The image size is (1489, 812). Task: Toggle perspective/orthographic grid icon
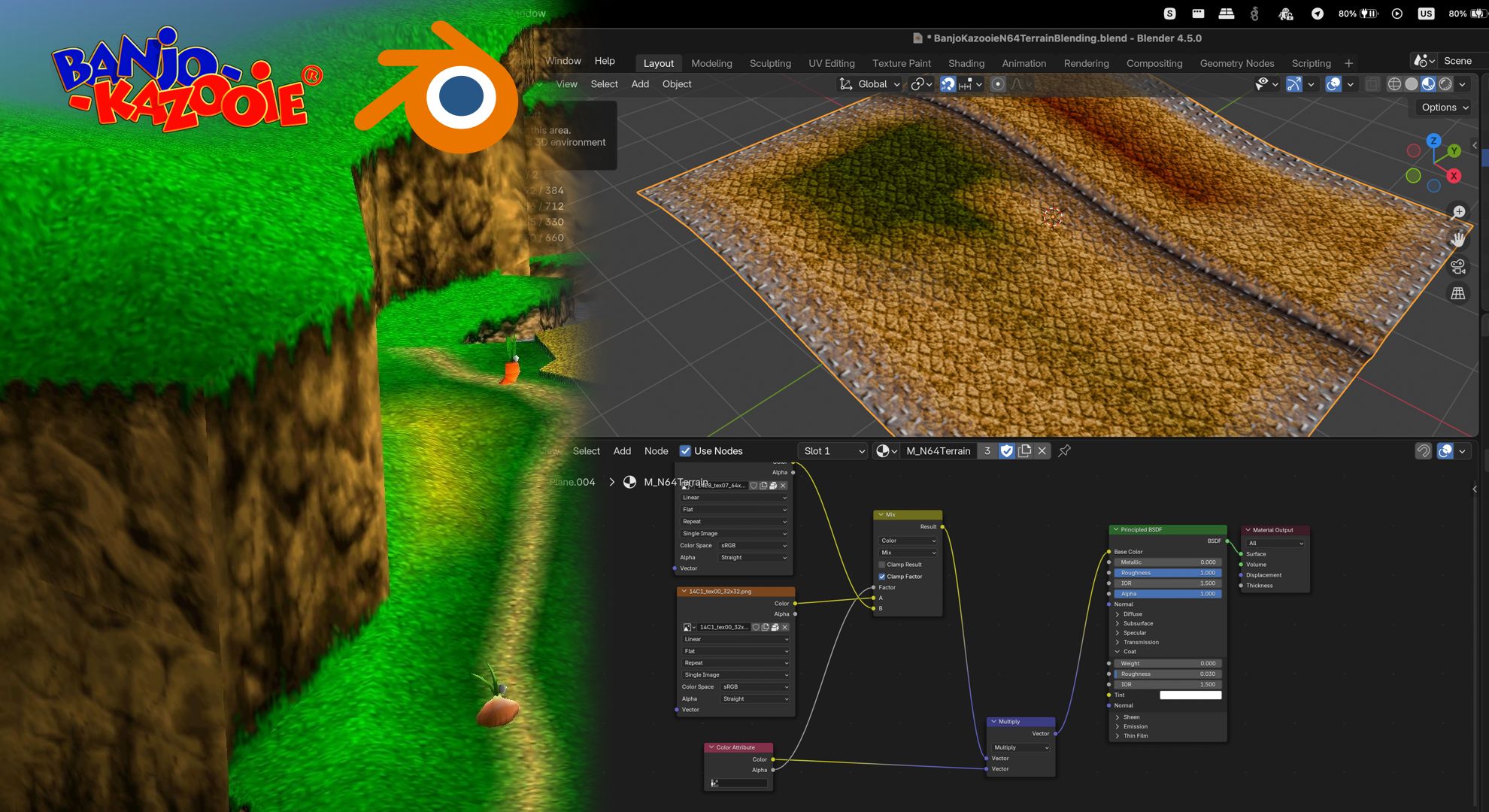click(x=1458, y=293)
